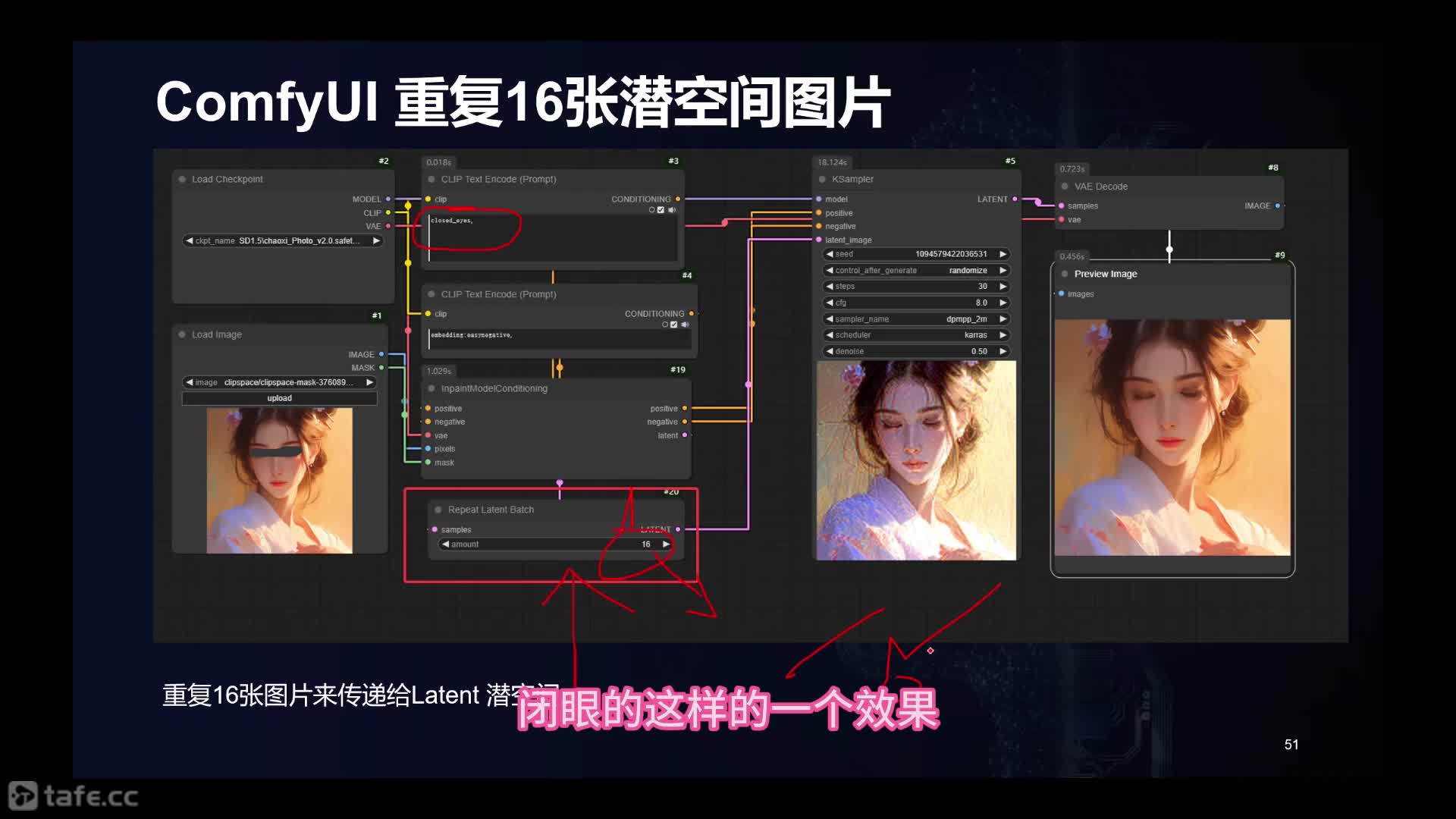Click the left arrow of ckpt_name

tap(189, 241)
